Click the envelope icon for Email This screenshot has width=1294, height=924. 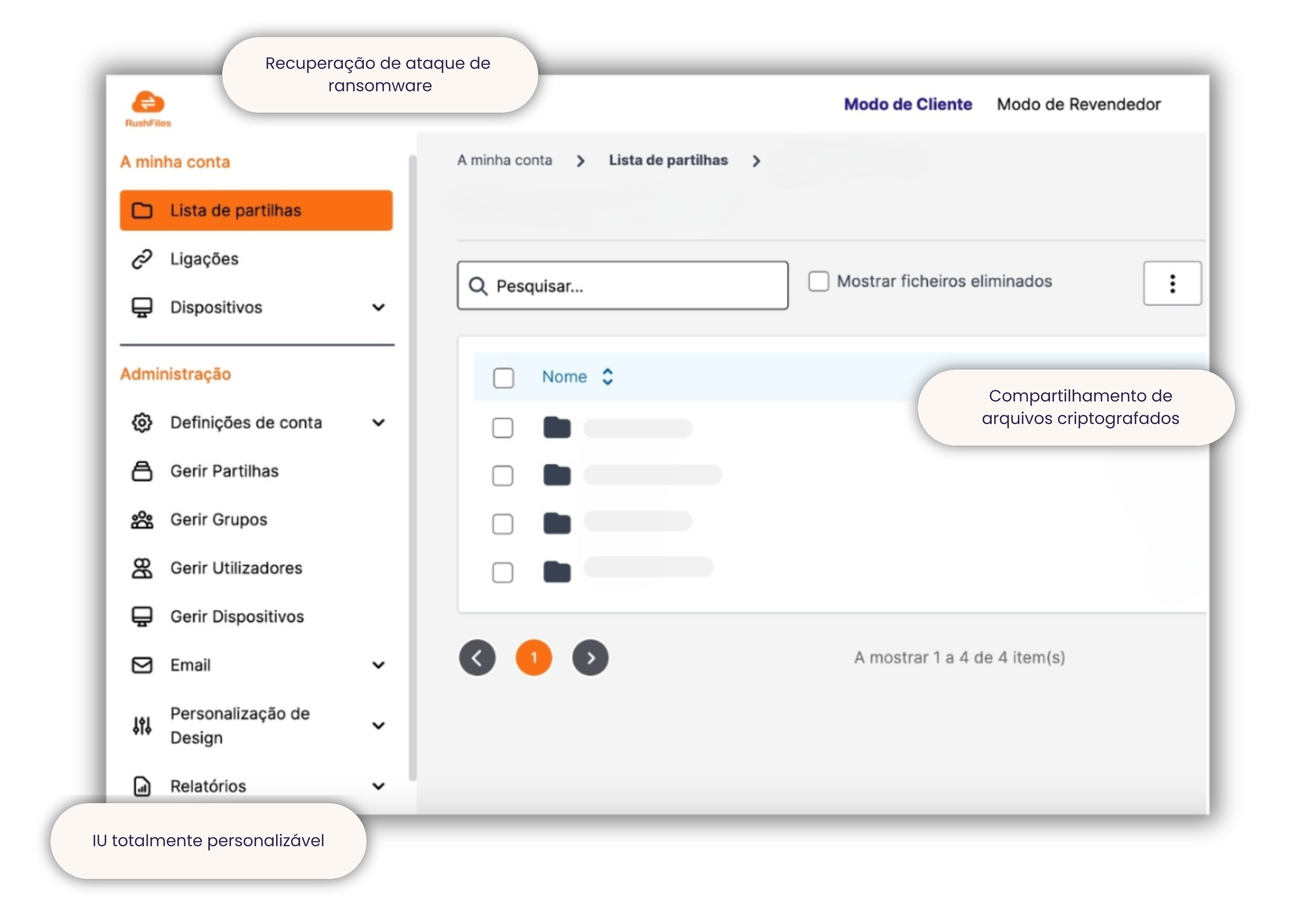pyautogui.click(x=142, y=665)
